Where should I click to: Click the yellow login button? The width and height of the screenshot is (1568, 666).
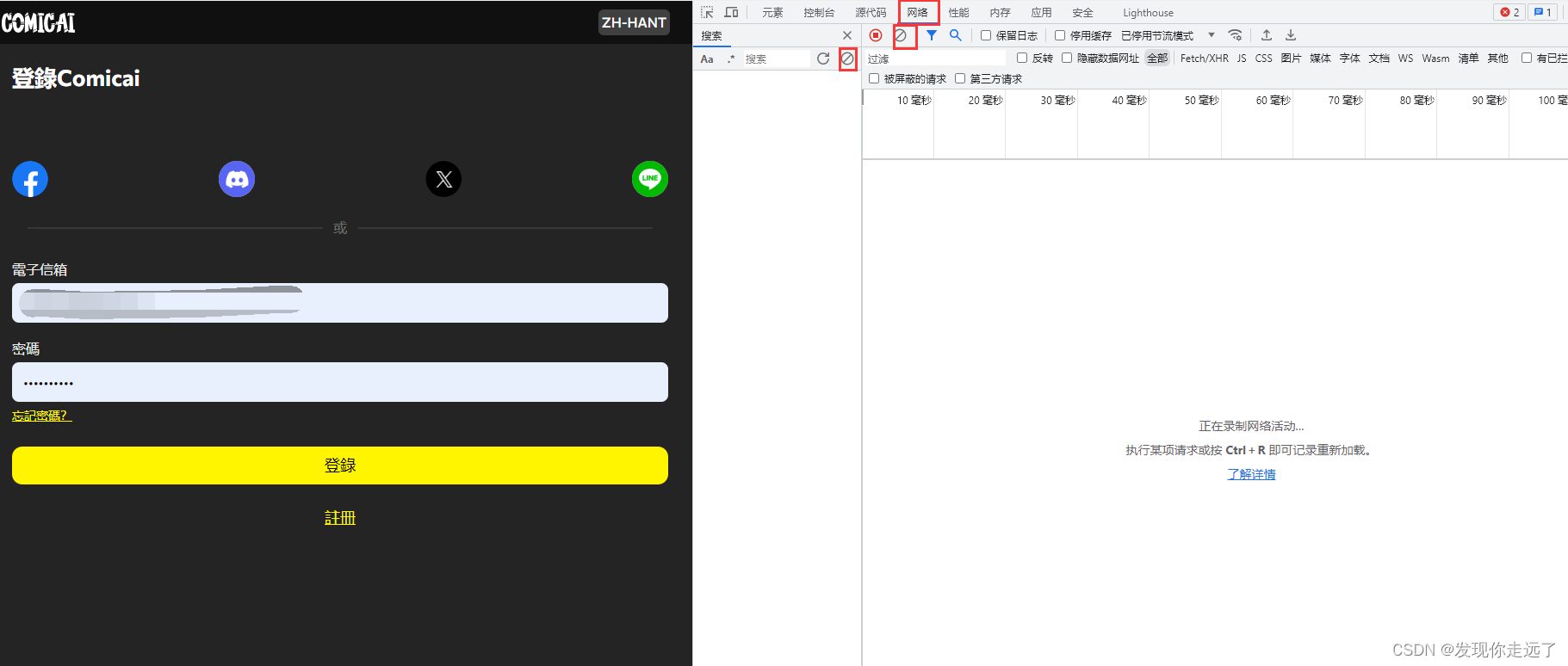[340, 466]
